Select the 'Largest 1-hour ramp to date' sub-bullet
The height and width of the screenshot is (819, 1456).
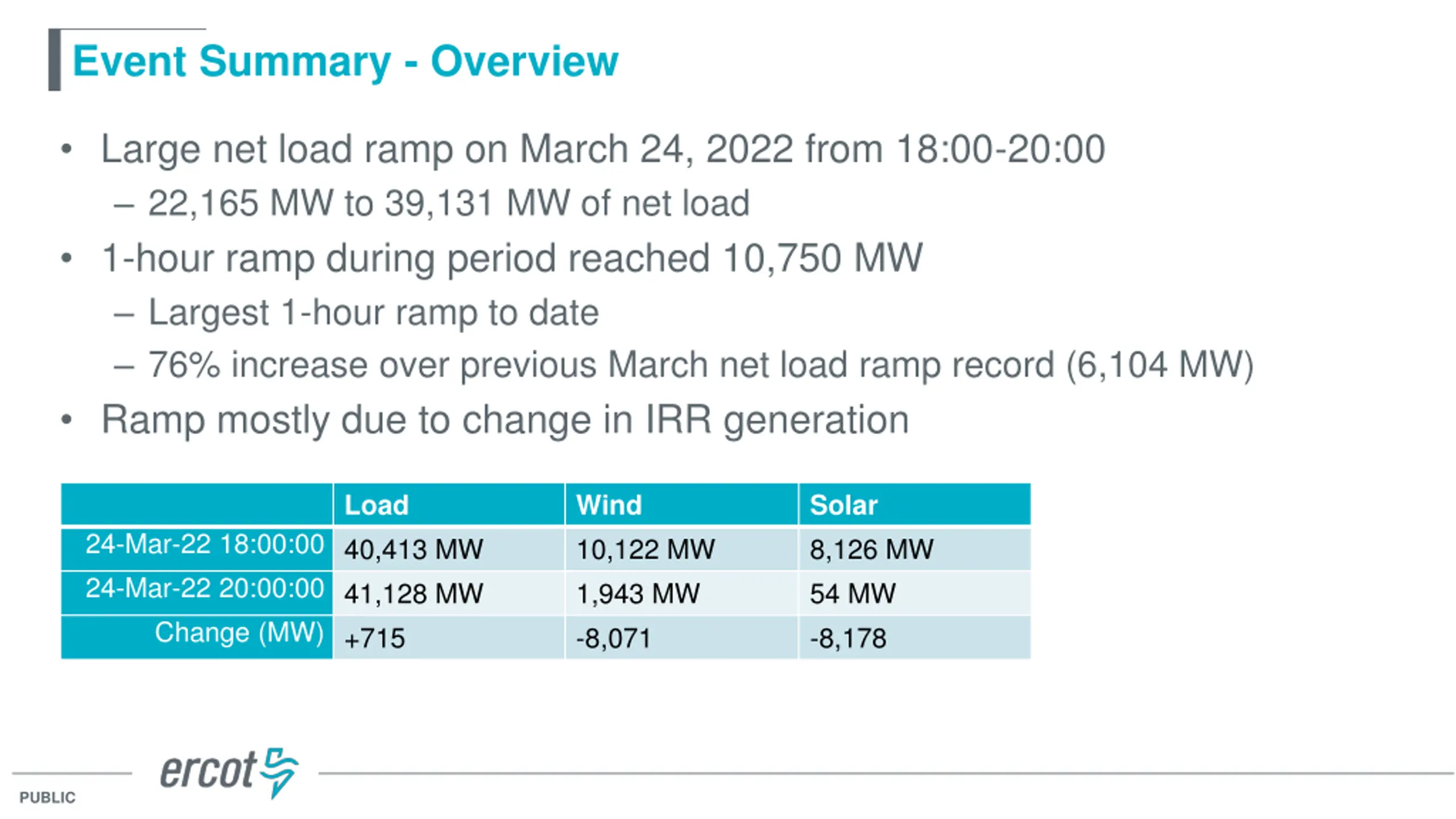374,313
